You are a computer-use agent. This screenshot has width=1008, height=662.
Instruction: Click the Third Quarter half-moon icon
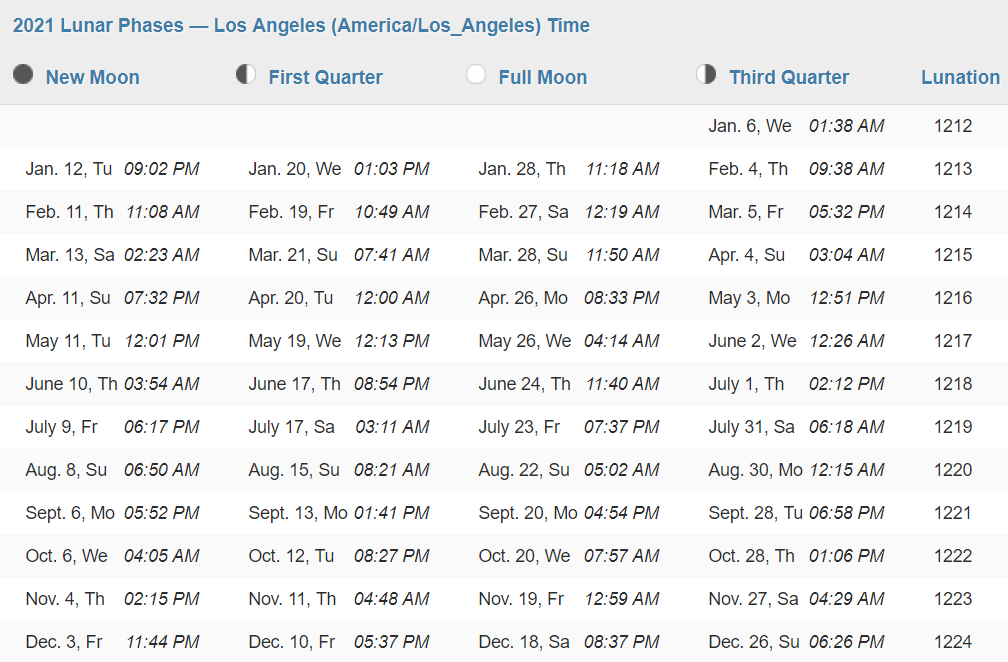(706, 74)
